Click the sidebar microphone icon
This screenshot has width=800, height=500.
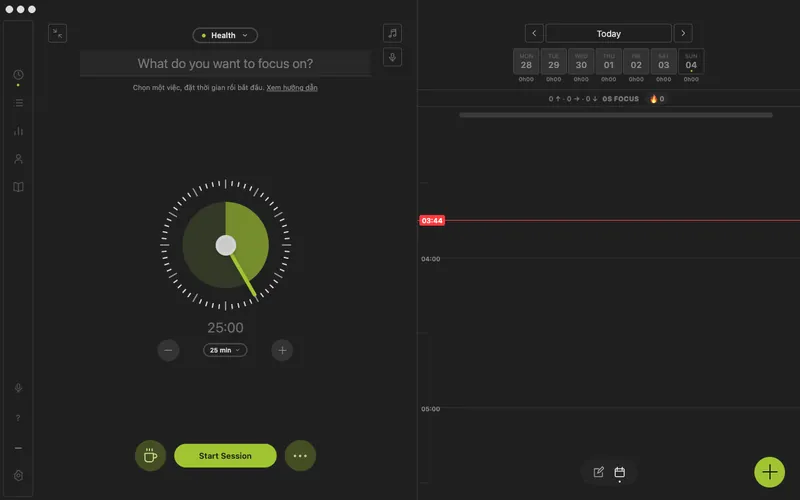18,388
